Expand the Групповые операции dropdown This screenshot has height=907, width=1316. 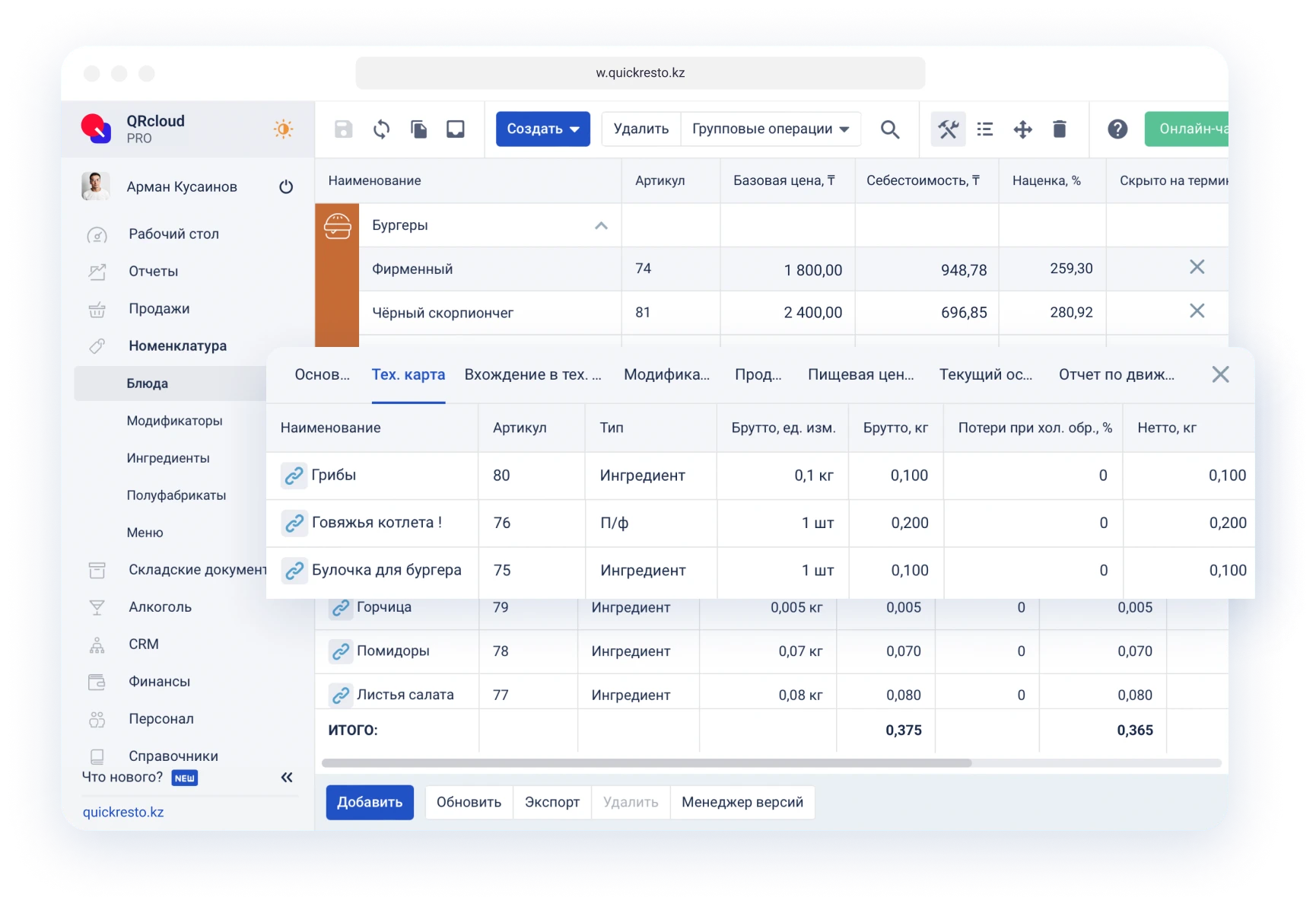coord(770,129)
